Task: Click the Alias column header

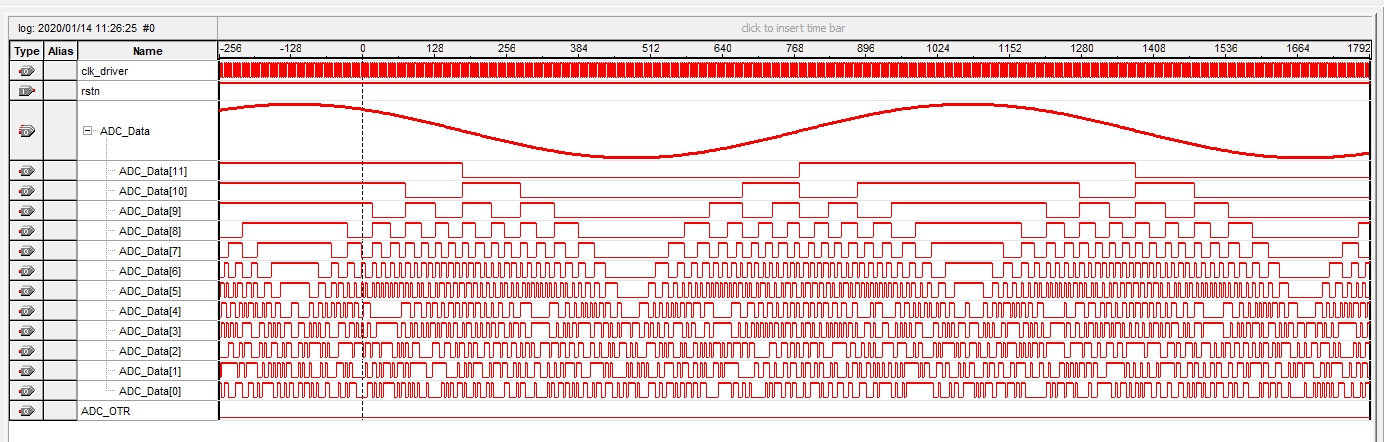Action: [60, 50]
